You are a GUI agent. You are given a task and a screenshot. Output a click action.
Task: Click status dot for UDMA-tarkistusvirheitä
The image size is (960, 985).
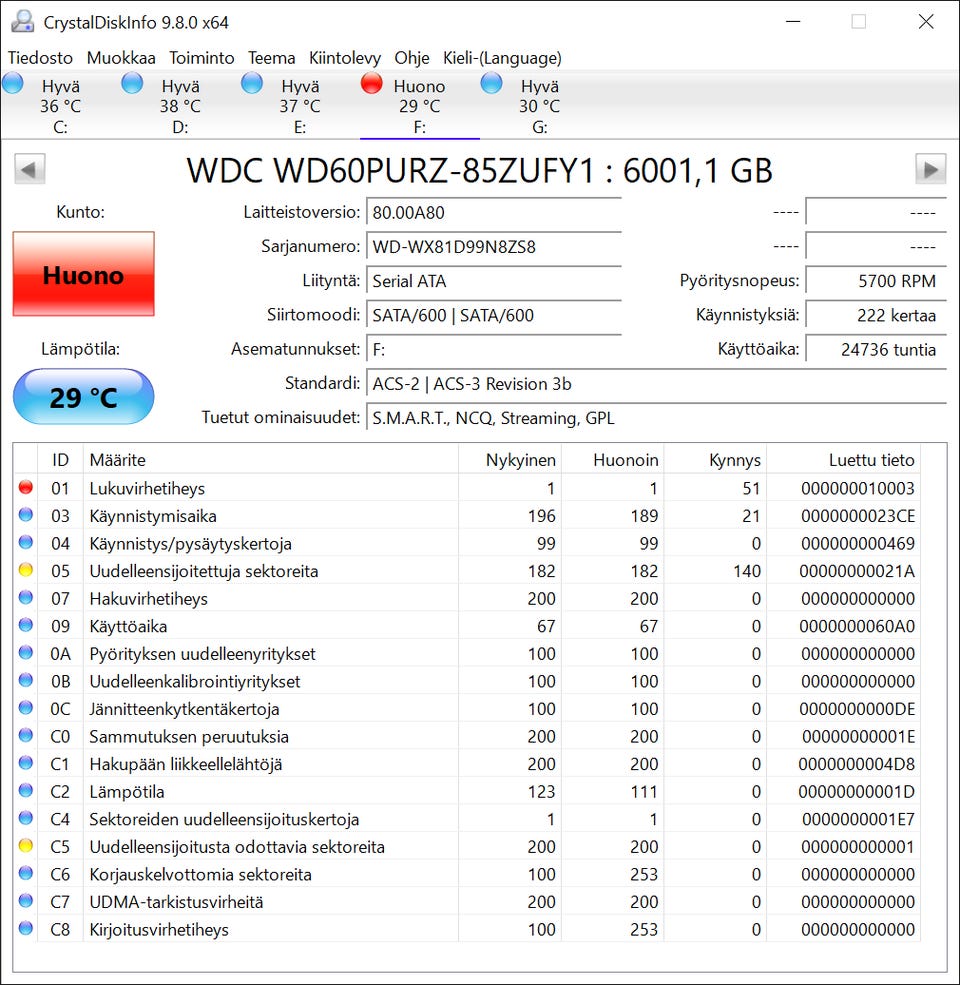[x=26, y=901]
